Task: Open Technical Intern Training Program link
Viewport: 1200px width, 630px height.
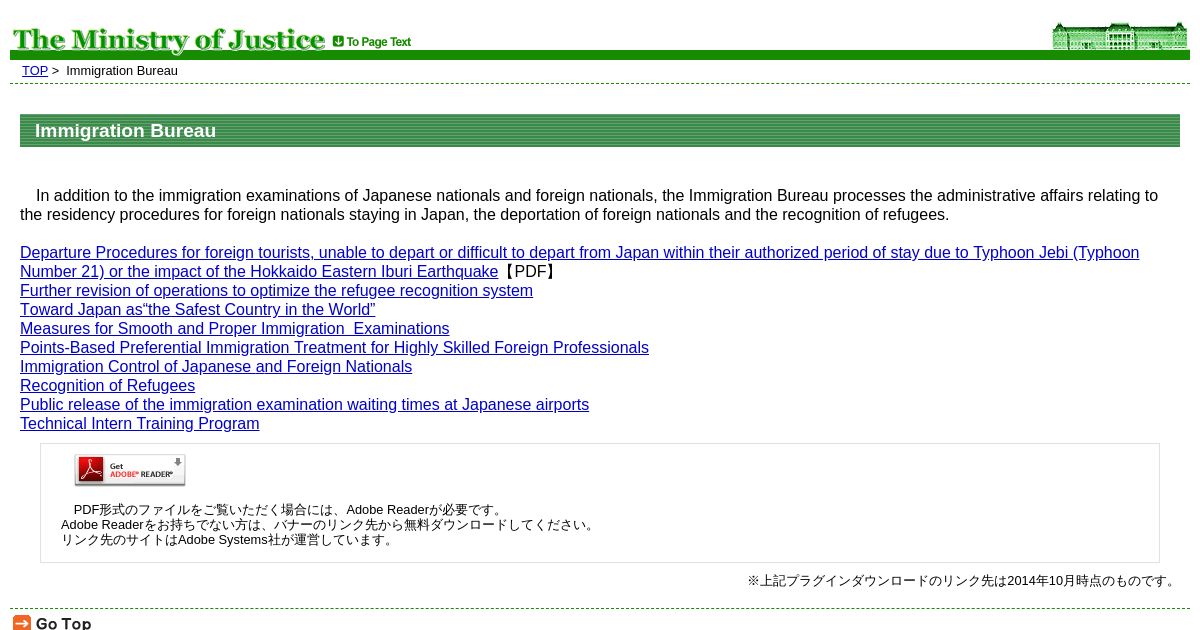Action: click(x=139, y=424)
